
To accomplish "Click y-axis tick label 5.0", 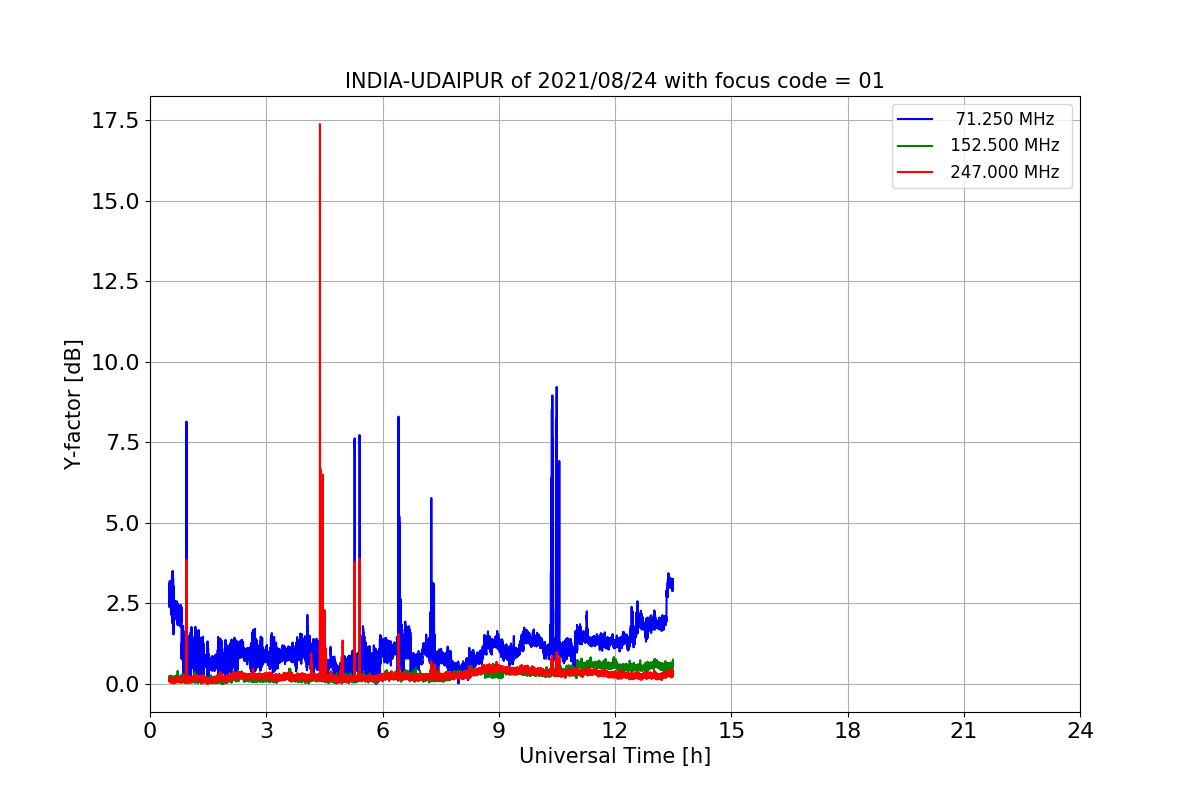I will (121, 523).
